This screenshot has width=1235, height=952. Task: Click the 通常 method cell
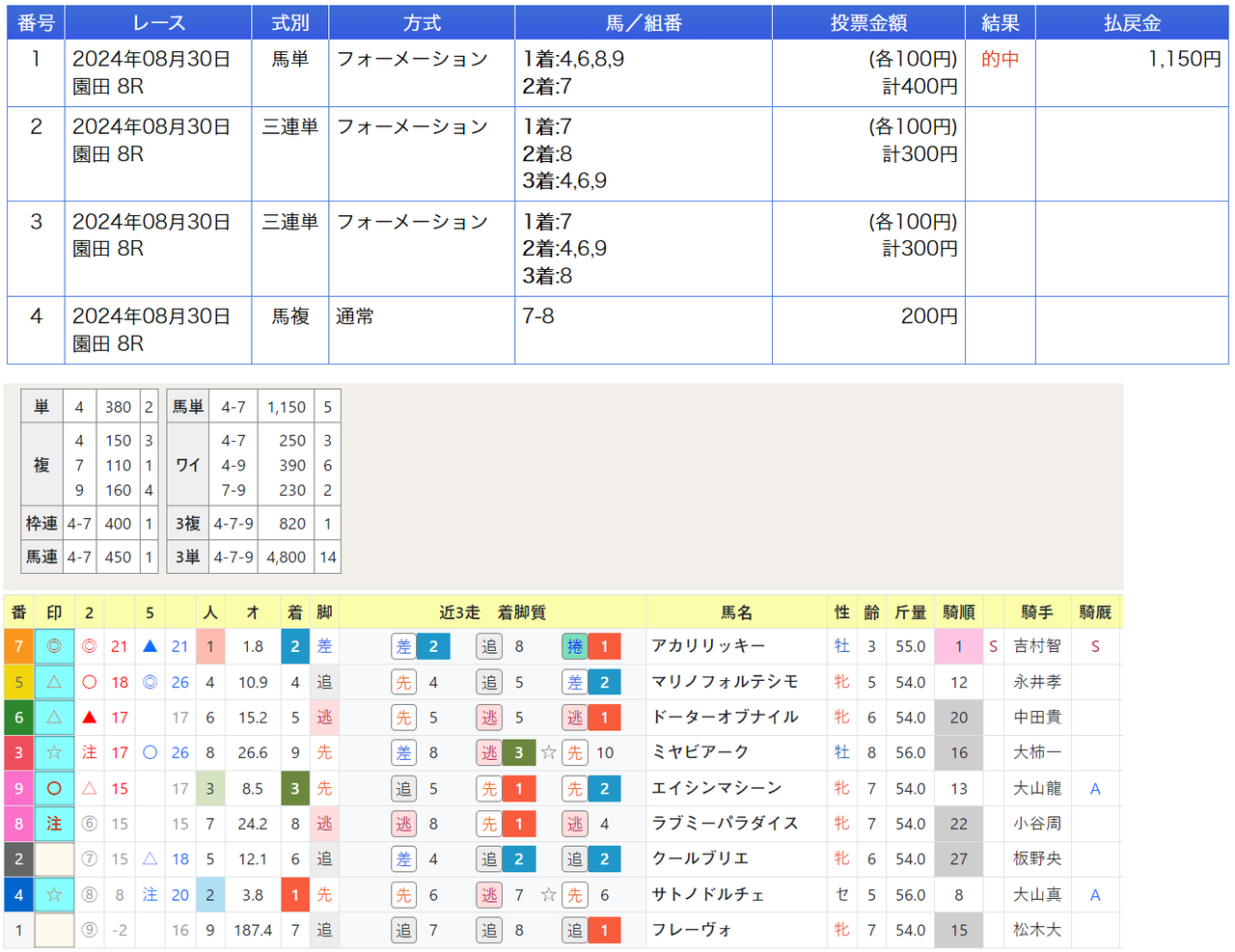(x=355, y=316)
